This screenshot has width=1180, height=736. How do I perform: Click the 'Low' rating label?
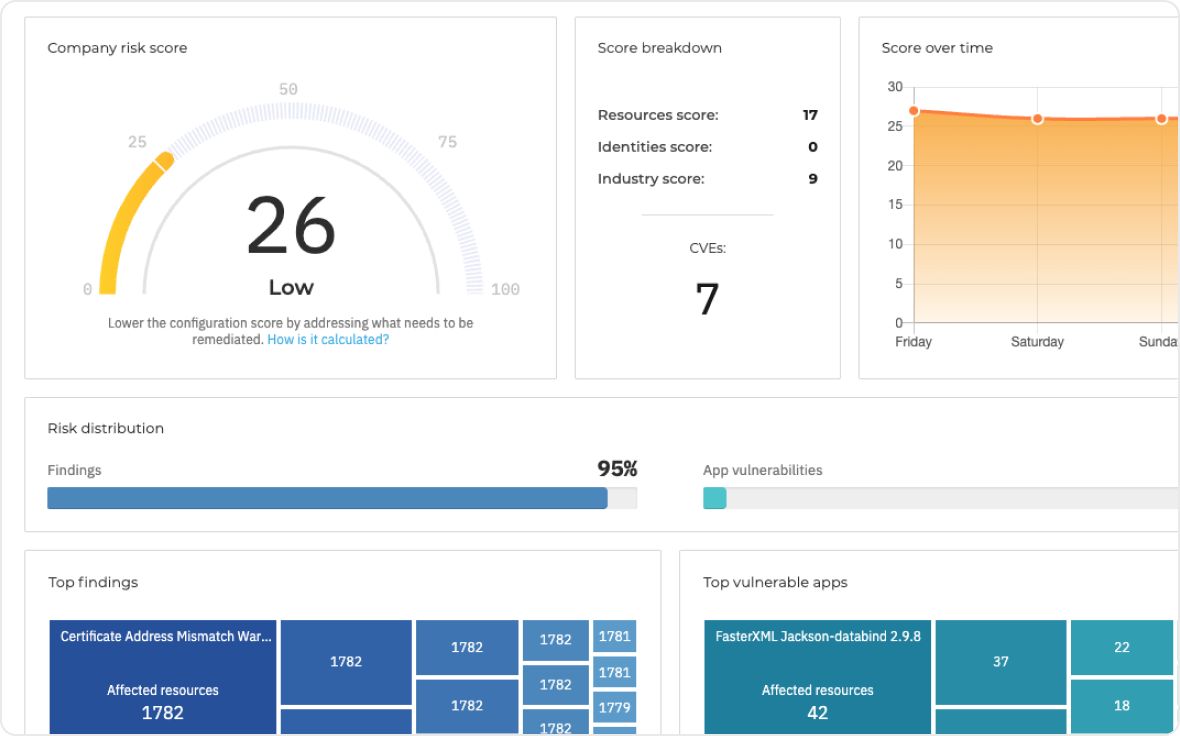289,287
